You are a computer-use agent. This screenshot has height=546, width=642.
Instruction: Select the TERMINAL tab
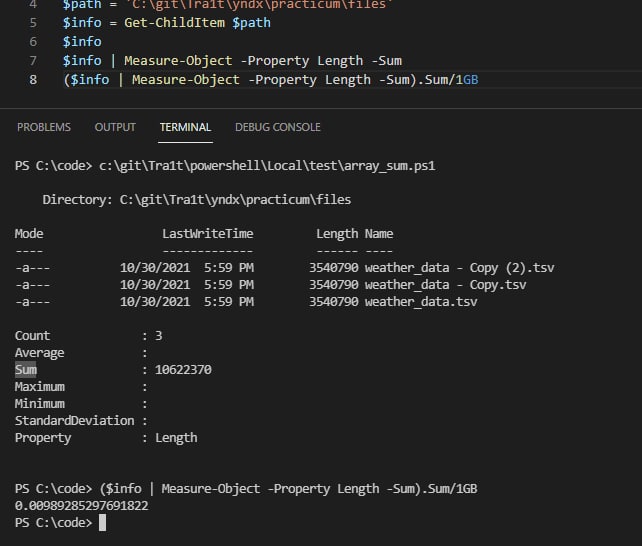point(185,127)
